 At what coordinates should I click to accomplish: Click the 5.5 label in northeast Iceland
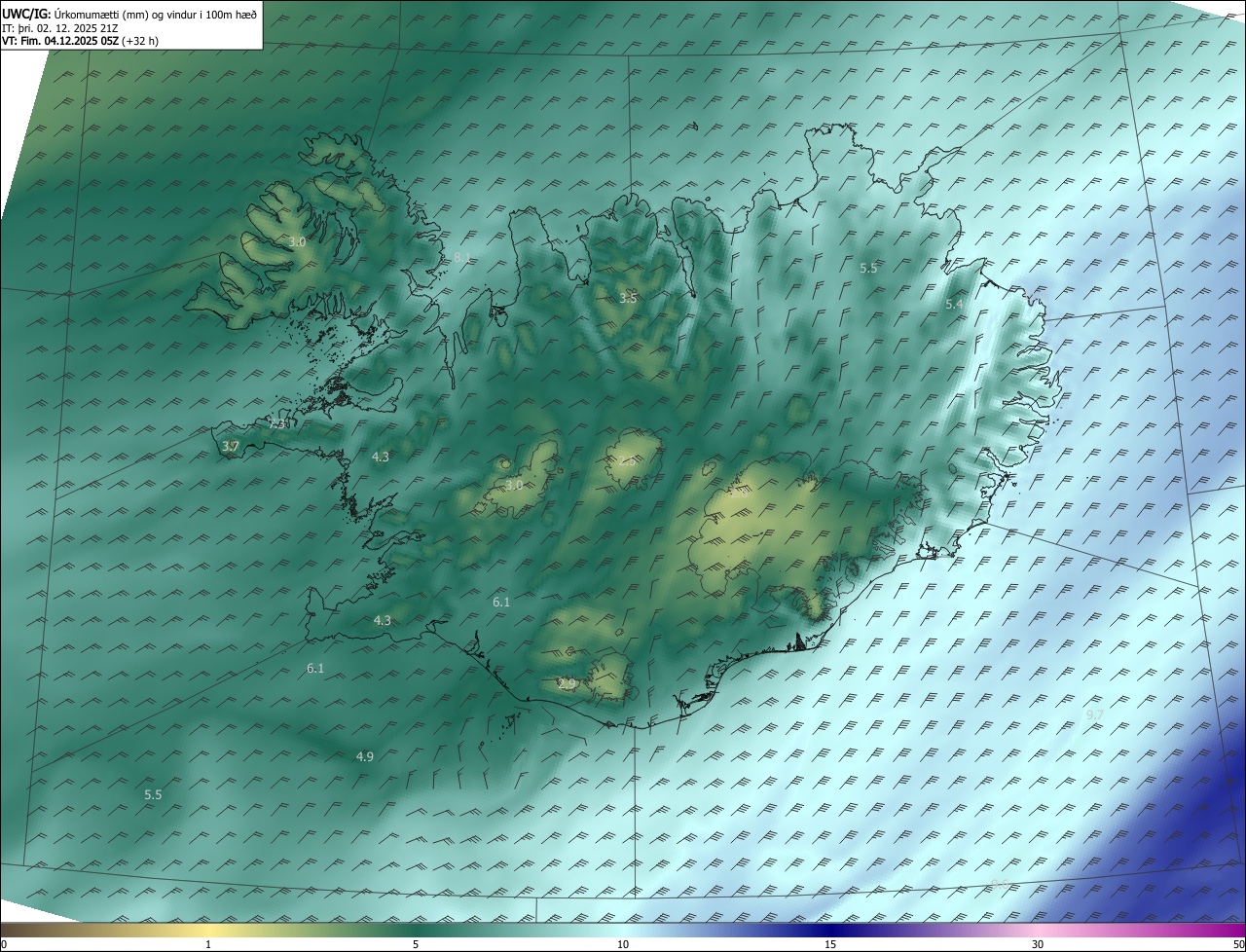(x=868, y=268)
